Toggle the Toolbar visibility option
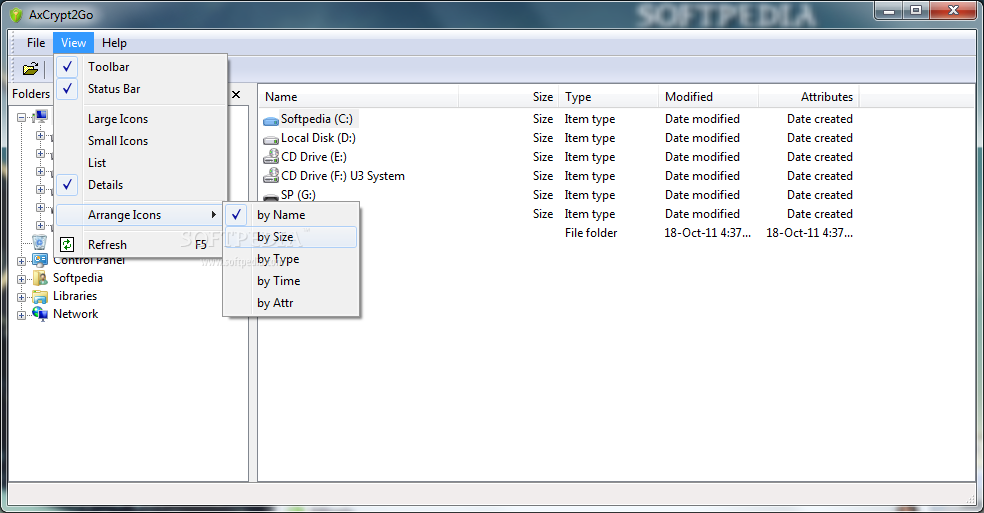 (141, 67)
